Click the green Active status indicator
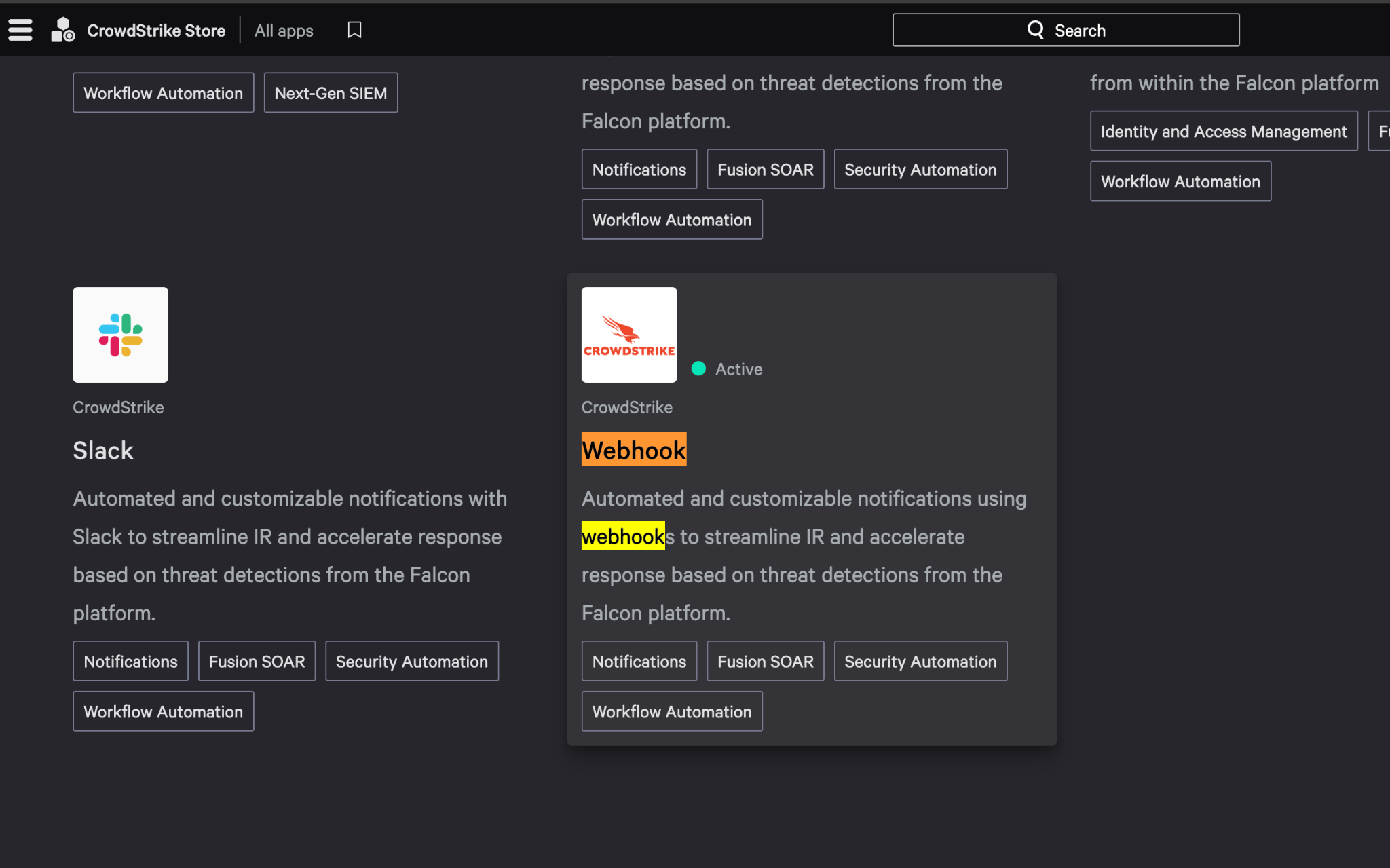The image size is (1390, 868). pyautogui.click(x=699, y=369)
